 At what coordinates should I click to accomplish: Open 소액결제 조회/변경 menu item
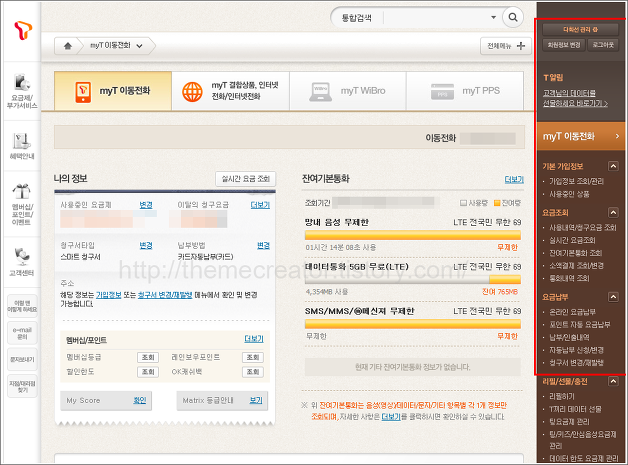click(576, 266)
